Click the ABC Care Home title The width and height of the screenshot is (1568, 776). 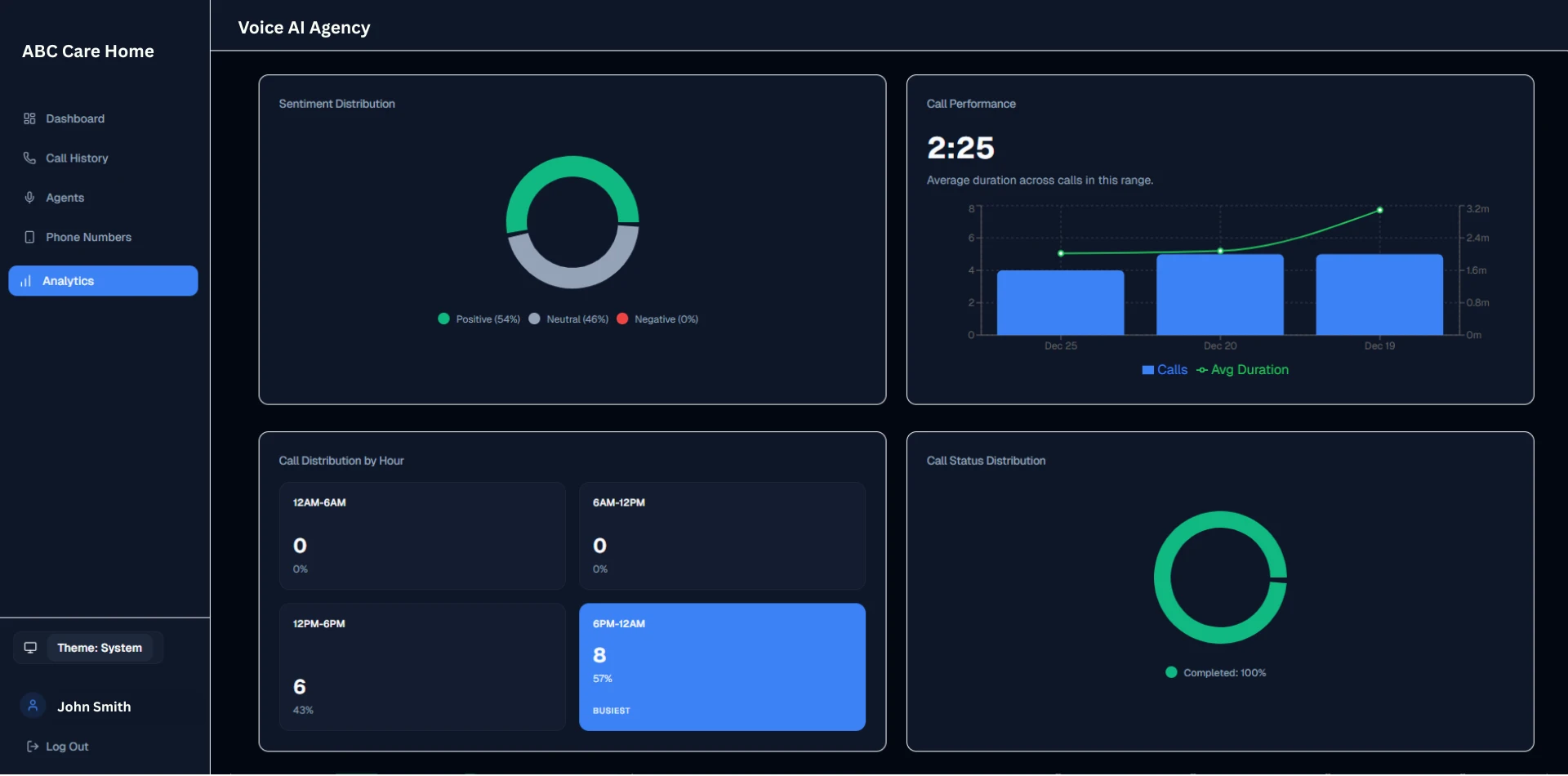[88, 51]
